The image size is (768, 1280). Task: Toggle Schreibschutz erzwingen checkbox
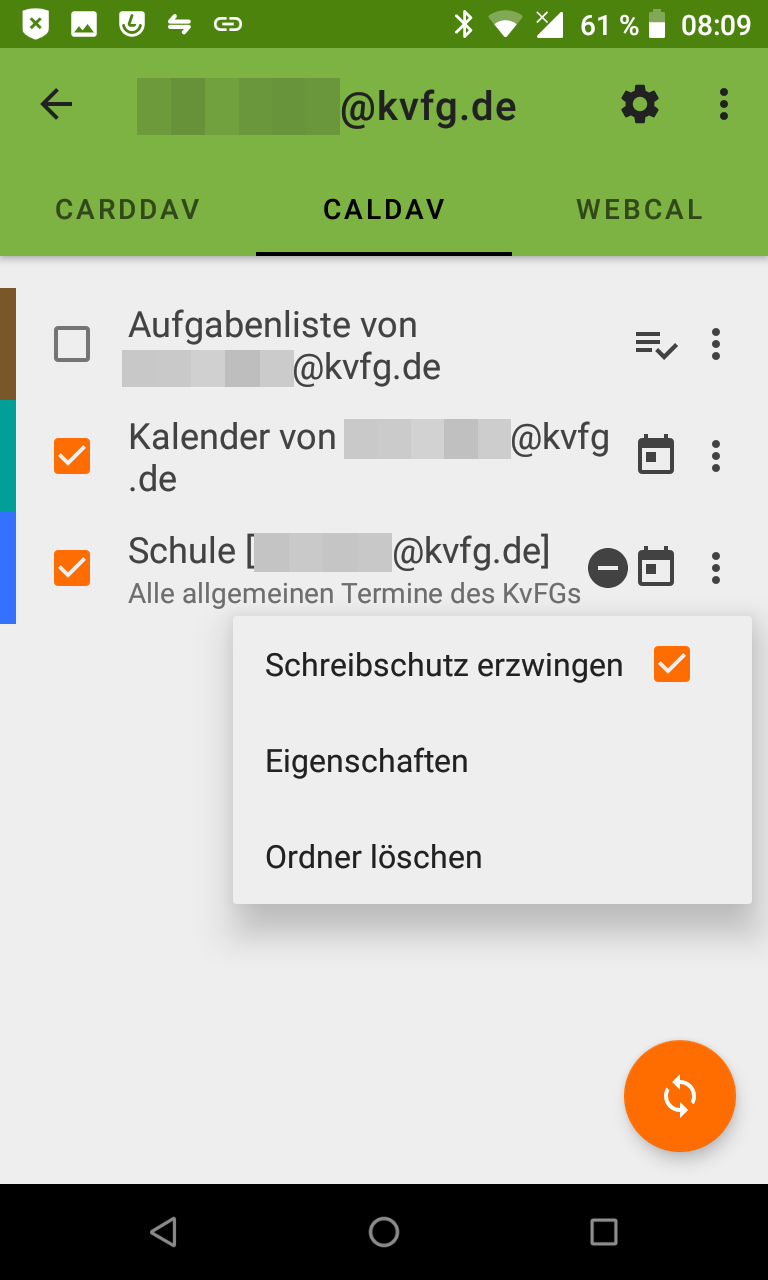click(672, 664)
